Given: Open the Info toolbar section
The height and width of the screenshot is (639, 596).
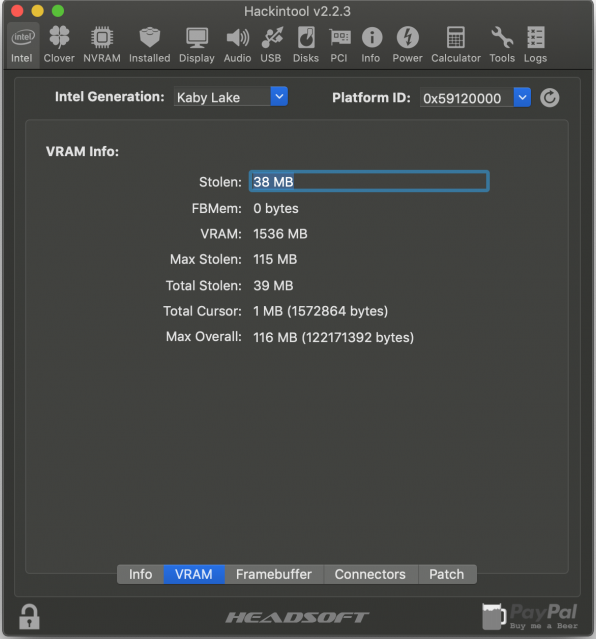Looking at the screenshot, I should 371,45.
